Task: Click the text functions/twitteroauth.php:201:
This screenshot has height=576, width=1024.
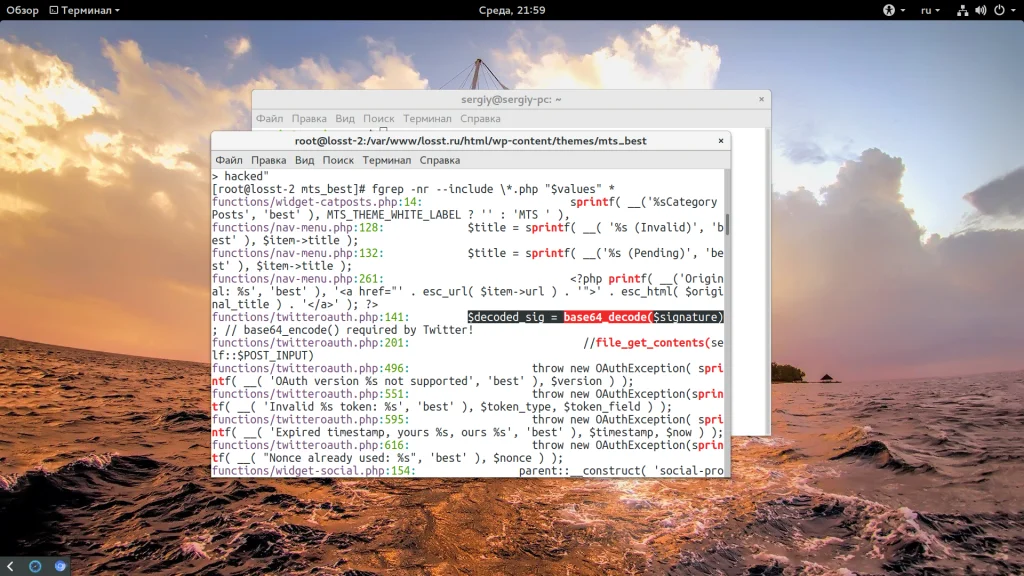Action: click(x=310, y=342)
